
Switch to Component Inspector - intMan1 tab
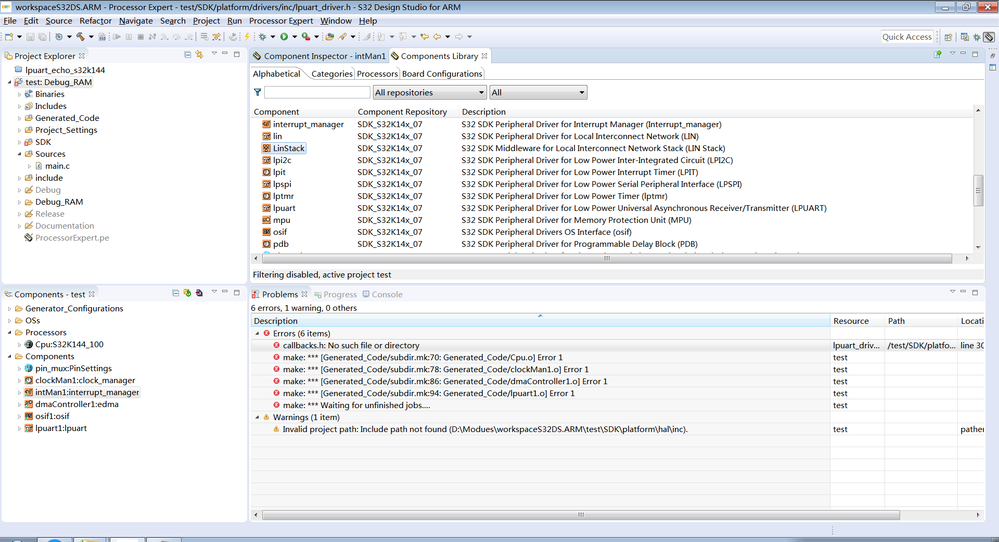point(319,56)
